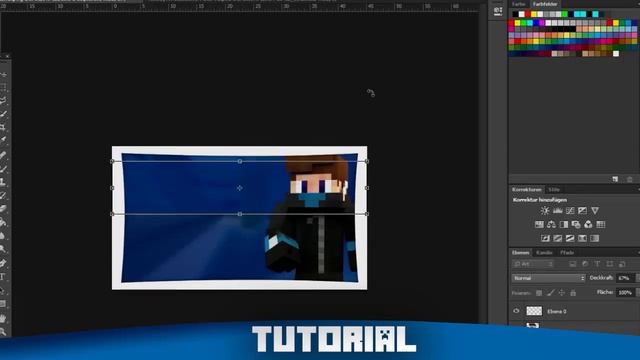Toggle lock transparent pixels

pyautogui.click(x=539, y=293)
